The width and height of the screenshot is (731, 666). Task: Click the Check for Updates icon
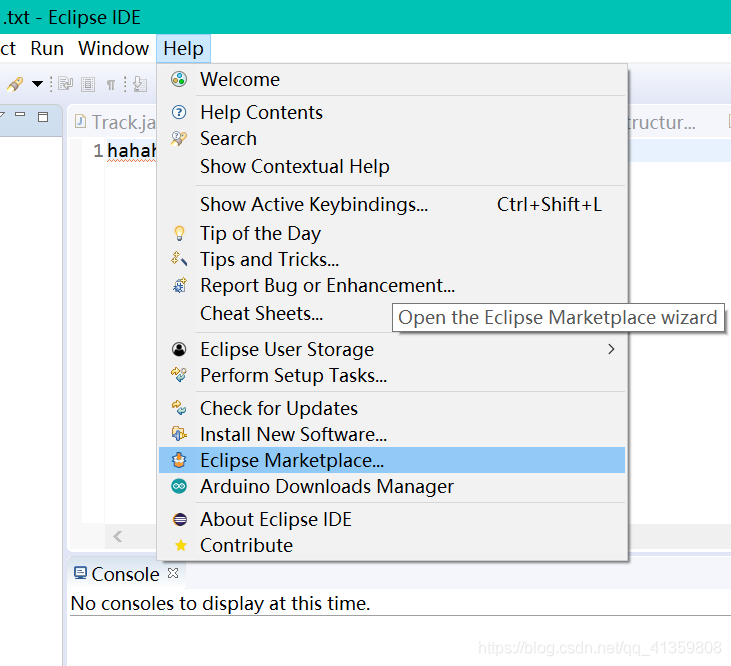click(x=179, y=408)
